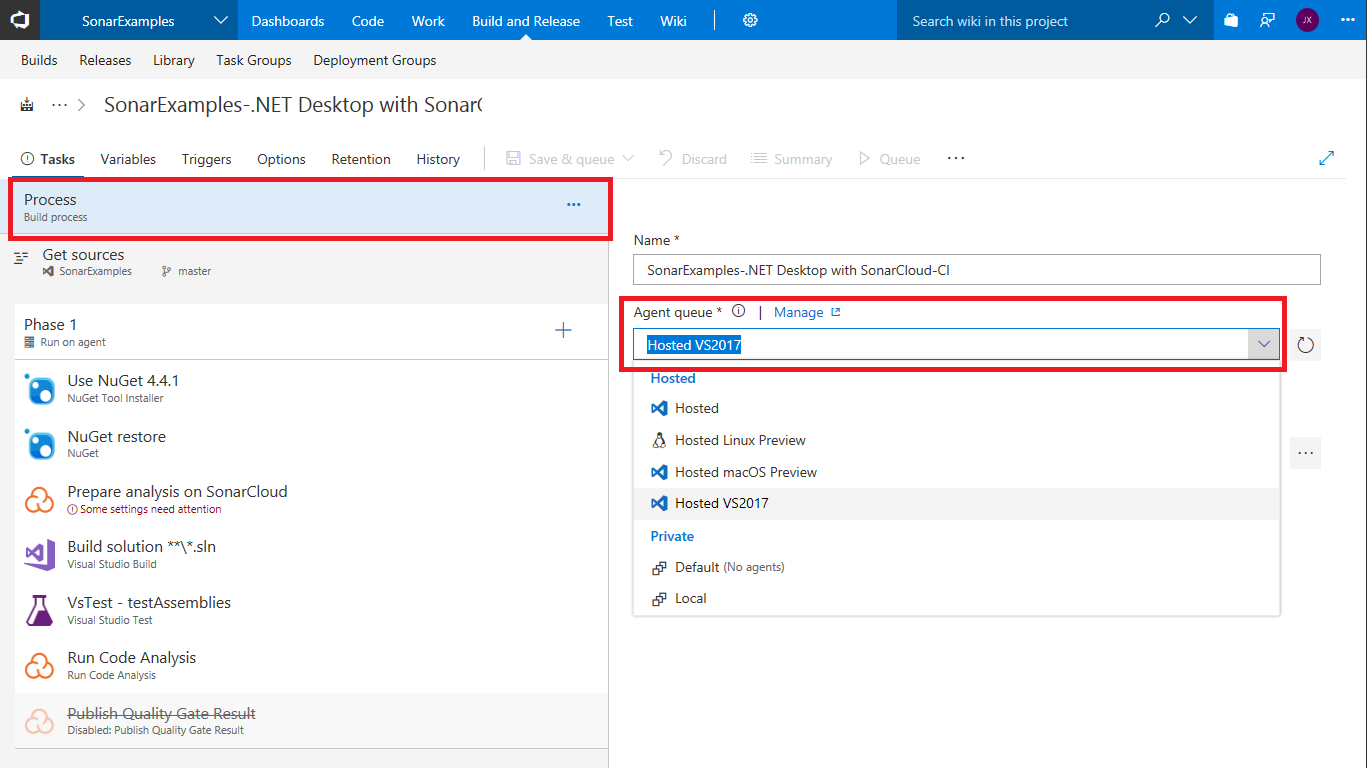Screen dimensions: 1367x768
Task: Select the Use NuGet 4.4.1 task
Action: point(311,388)
